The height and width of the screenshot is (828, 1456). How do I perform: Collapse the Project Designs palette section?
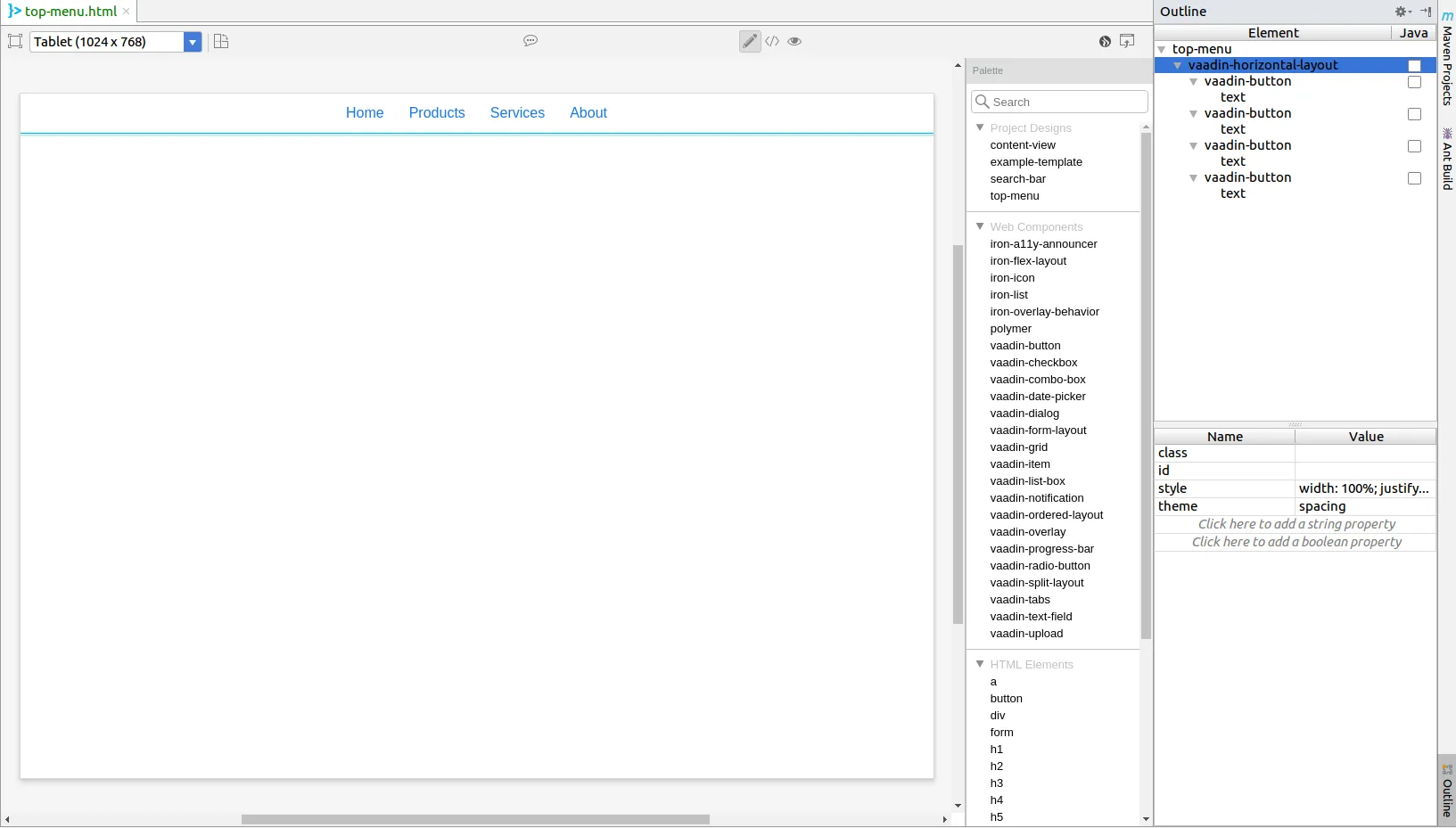(981, 127)
